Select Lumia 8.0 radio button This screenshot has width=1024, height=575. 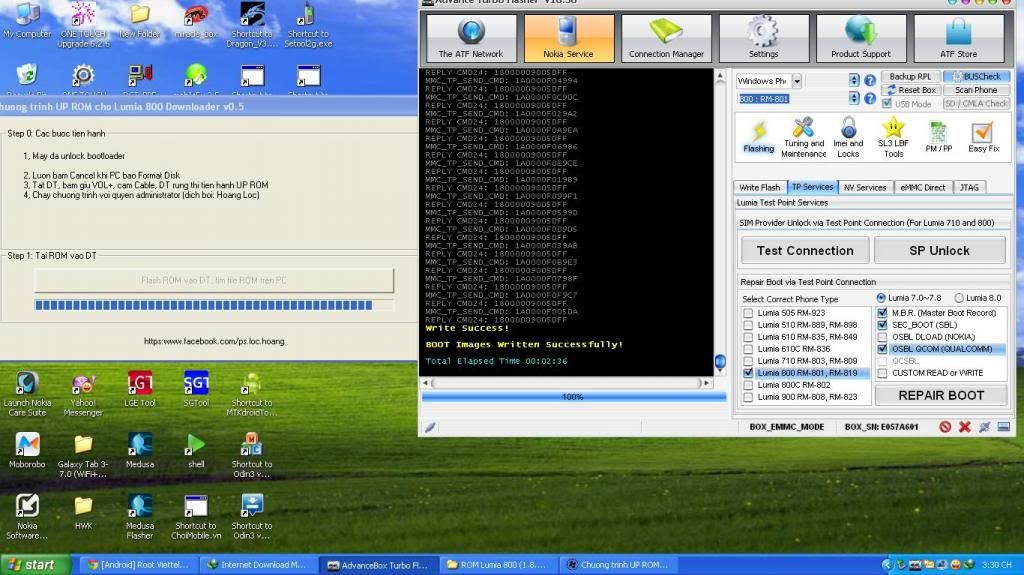[959, 298]
